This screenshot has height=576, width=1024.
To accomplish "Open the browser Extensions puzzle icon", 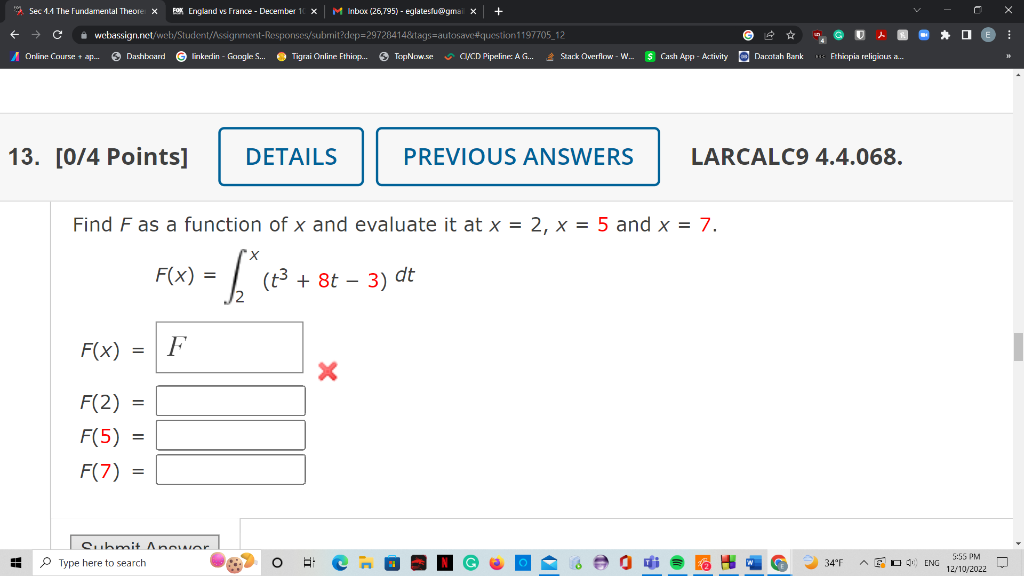I will click(945, 33).
